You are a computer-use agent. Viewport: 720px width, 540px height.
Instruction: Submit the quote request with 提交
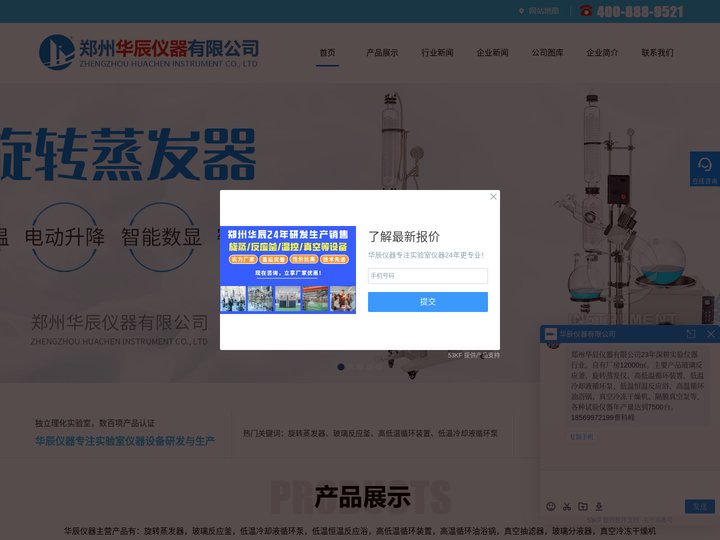point(428,302)
